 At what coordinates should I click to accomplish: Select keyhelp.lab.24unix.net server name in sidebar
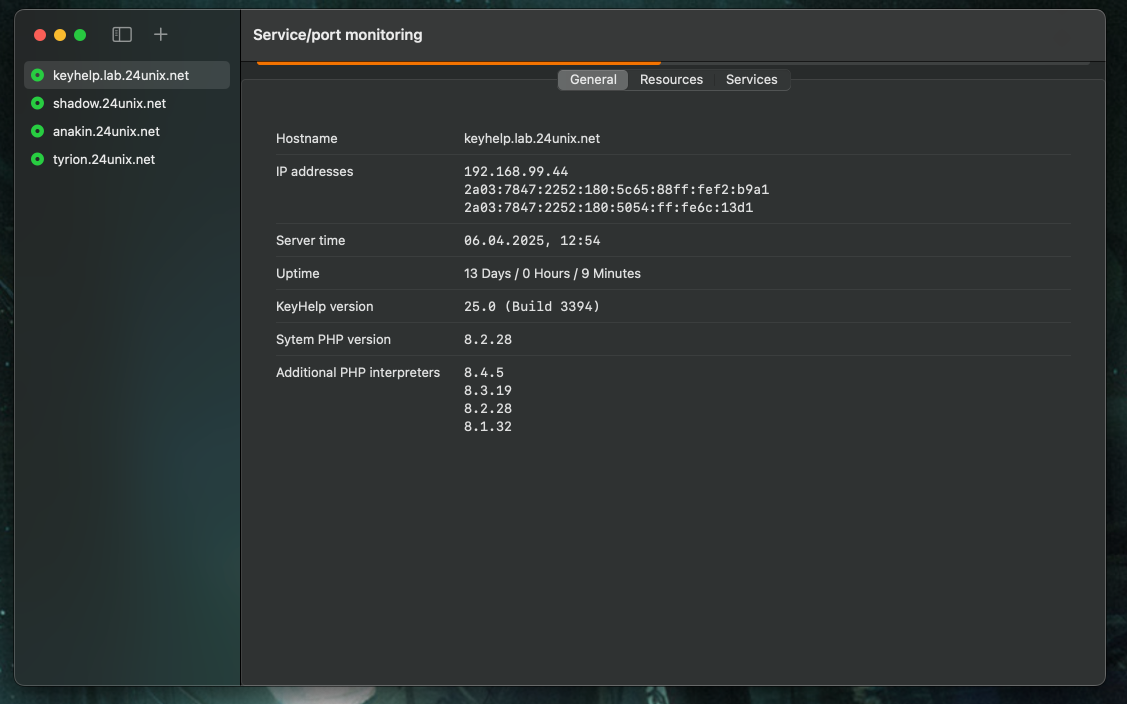point(121,75)
